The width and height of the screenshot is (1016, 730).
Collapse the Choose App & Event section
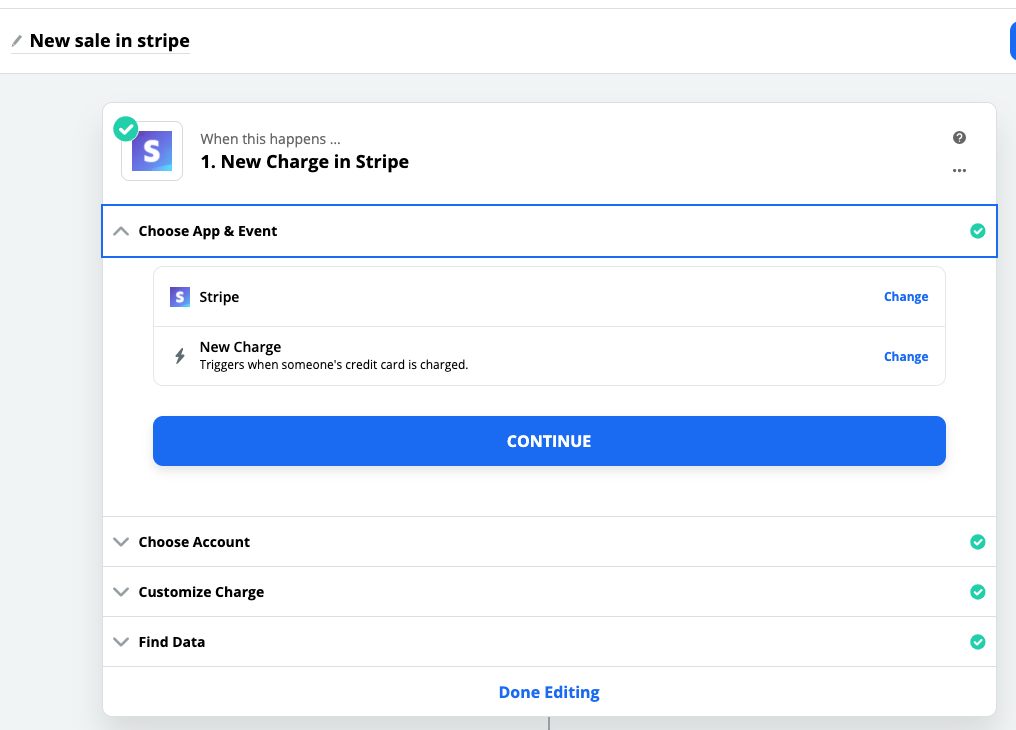(121, 231)
